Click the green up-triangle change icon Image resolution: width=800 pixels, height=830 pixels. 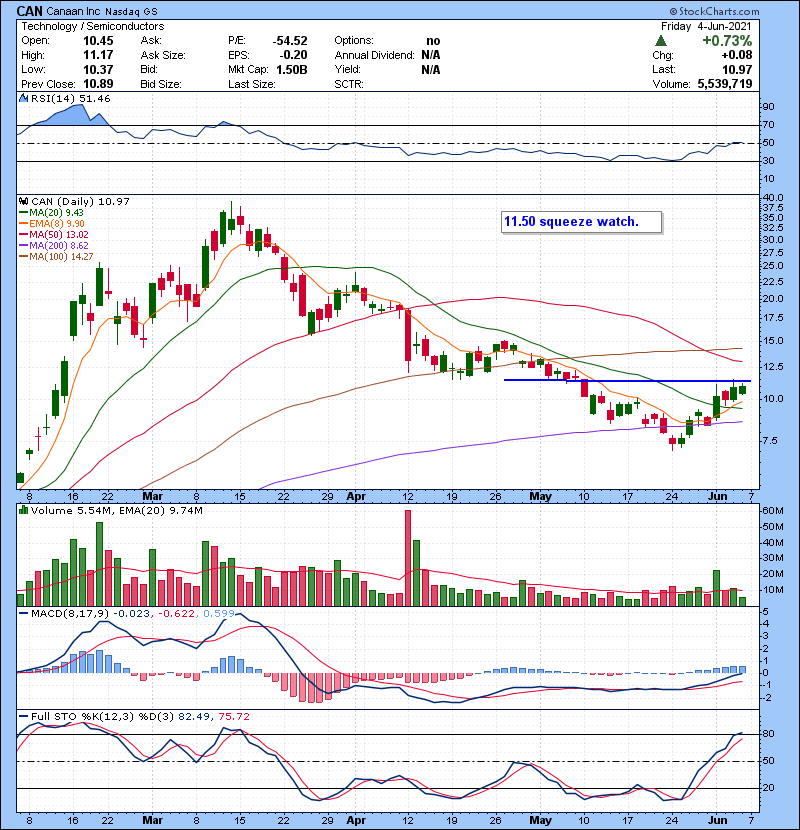pyautogui.click(x=660, y=41)
